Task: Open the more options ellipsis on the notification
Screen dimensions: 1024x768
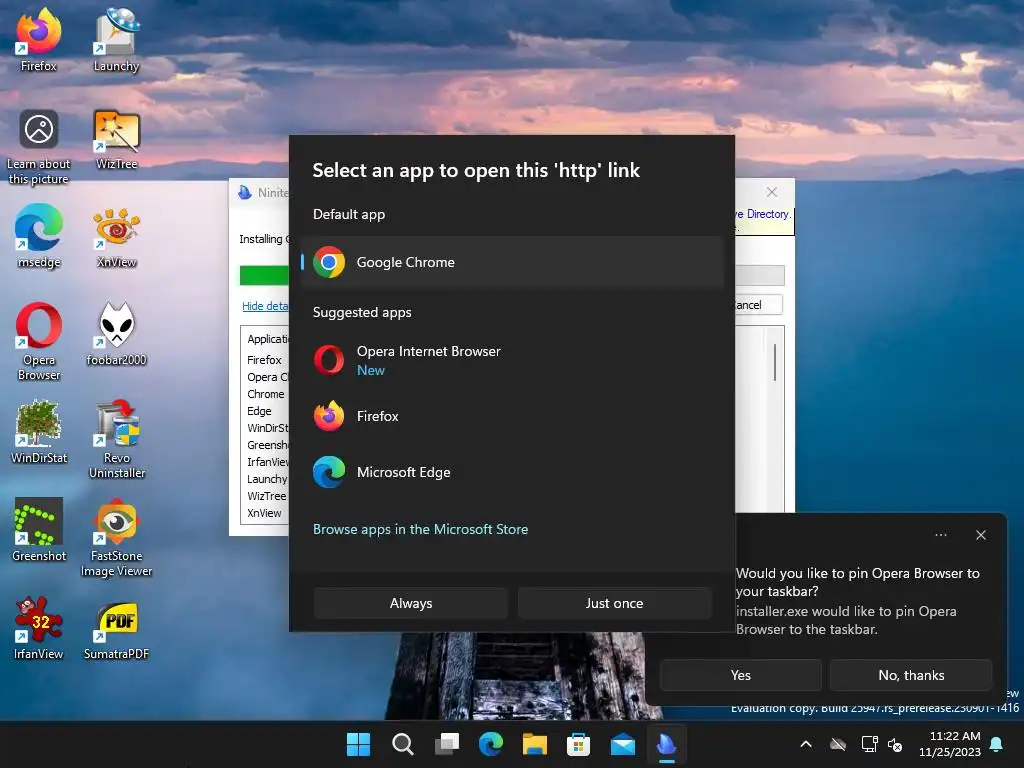Action: pos(940,535)
